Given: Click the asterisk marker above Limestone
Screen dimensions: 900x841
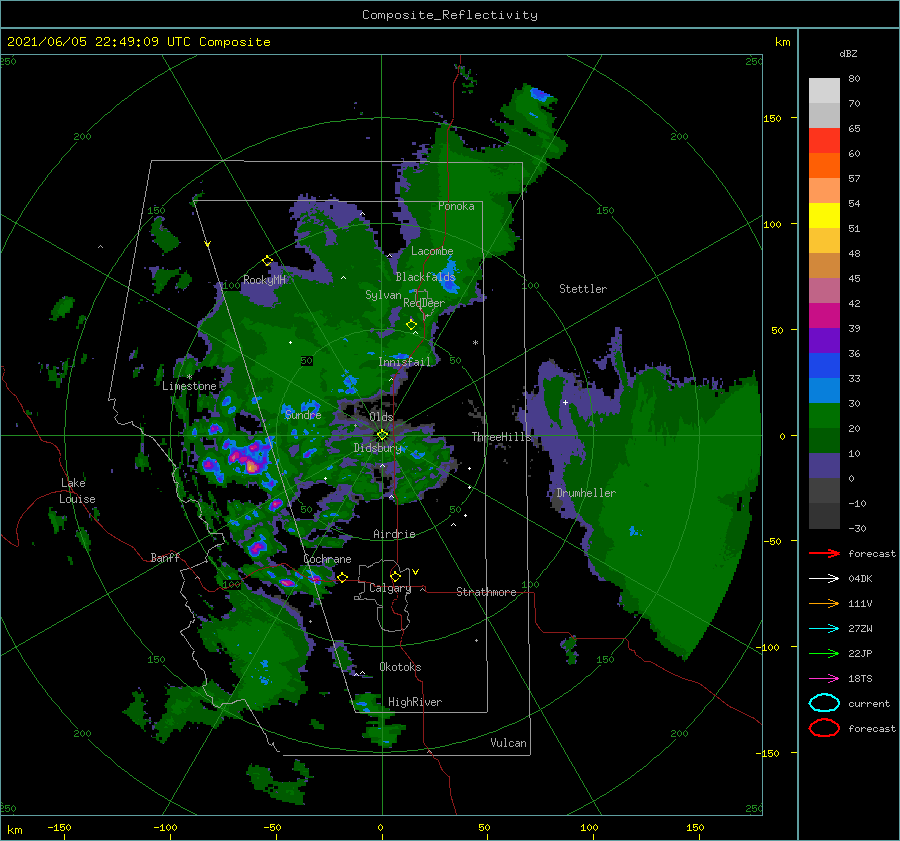Looking at the screenshot, I should coord(189,377).
